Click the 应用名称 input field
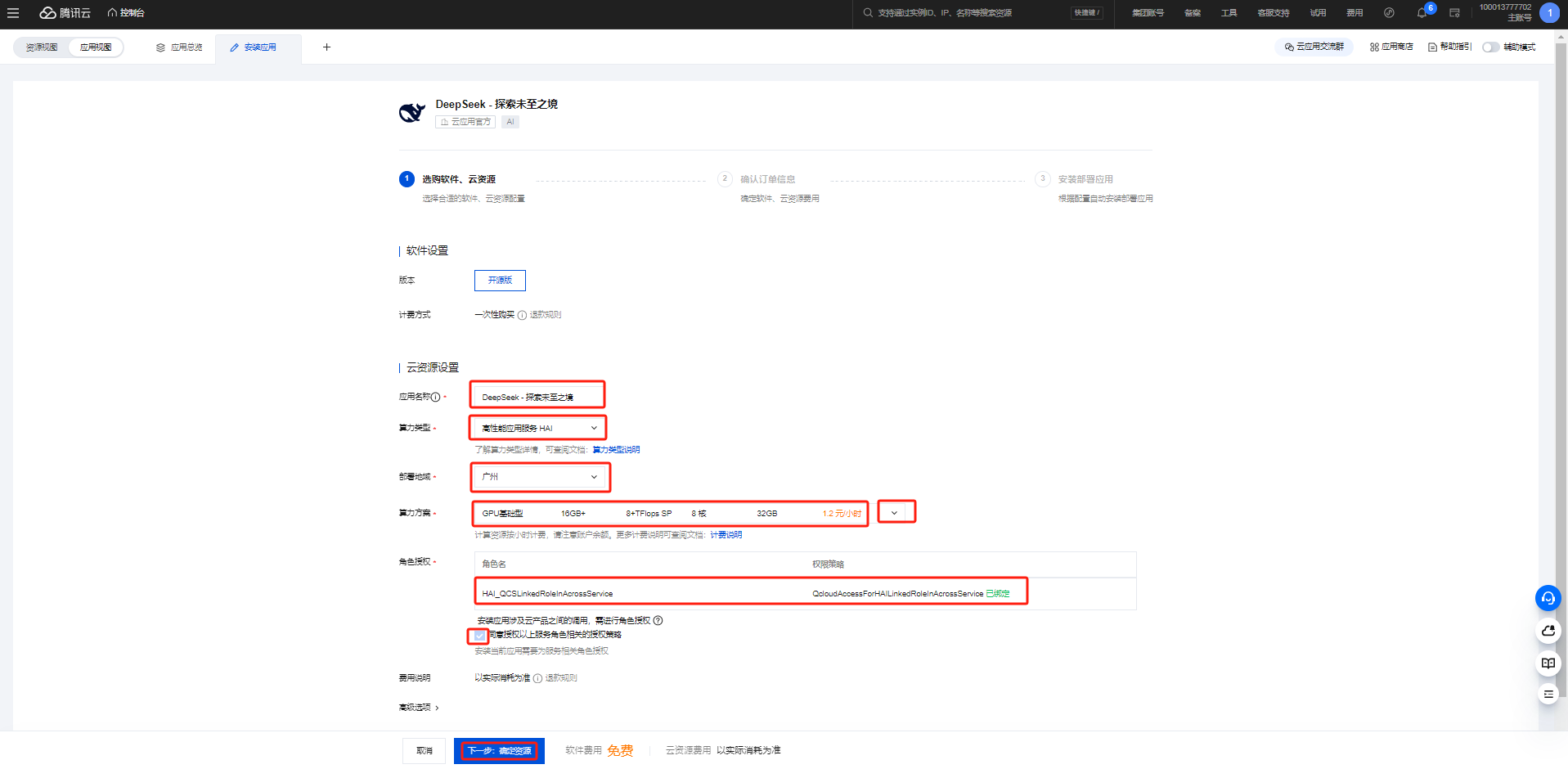The image size is (1568, 769). 537,397
